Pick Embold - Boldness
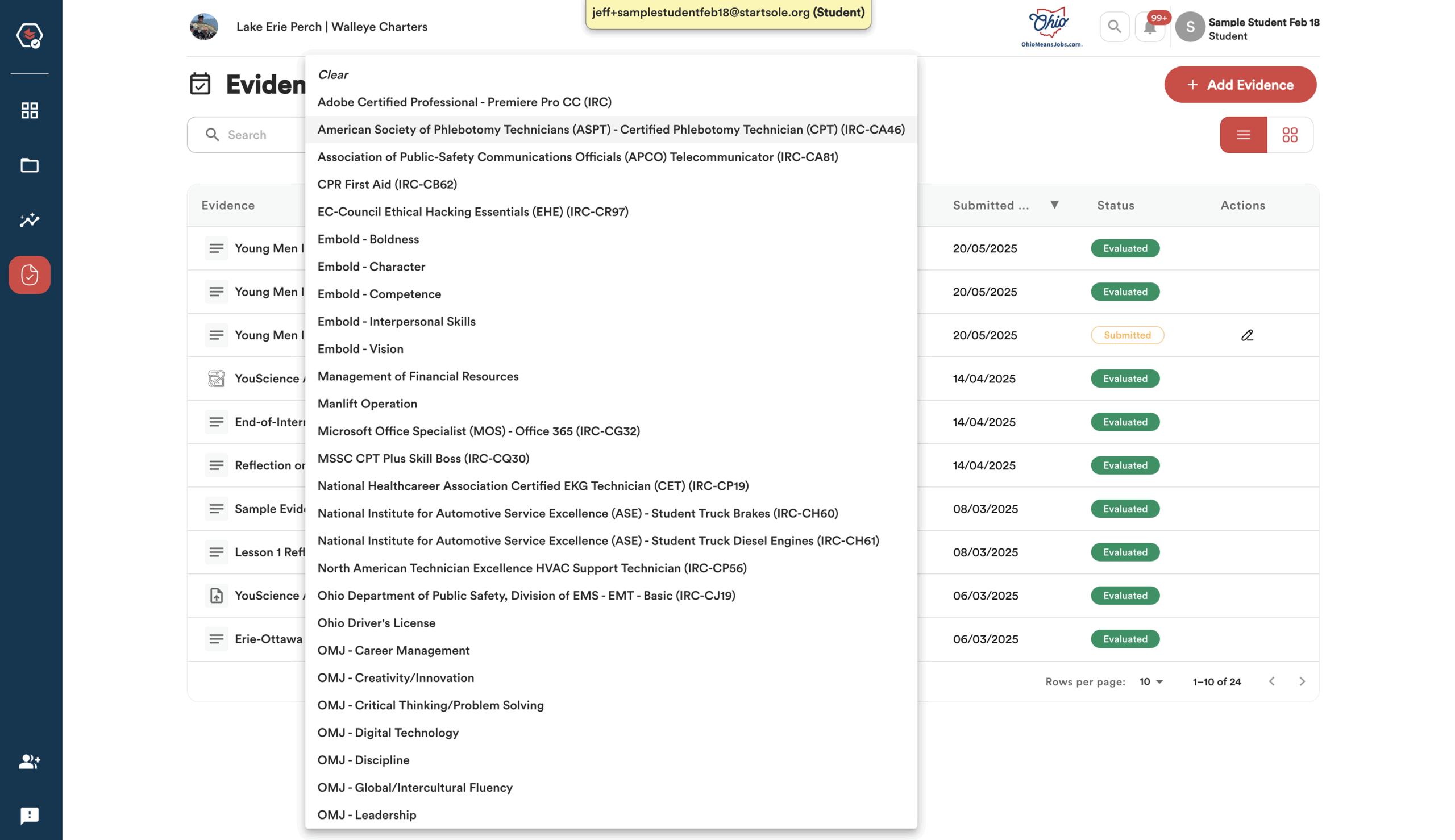The width and height of the screenshot is (1455, 840). (x=611, y=239)
